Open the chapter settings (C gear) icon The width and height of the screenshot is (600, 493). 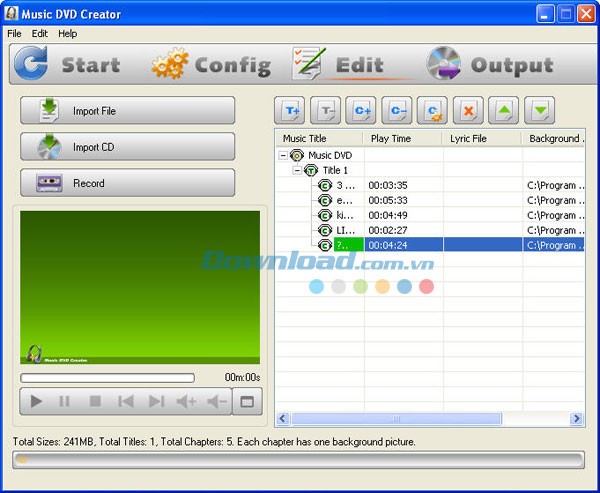pyautogui.click(x=432, y=111)
